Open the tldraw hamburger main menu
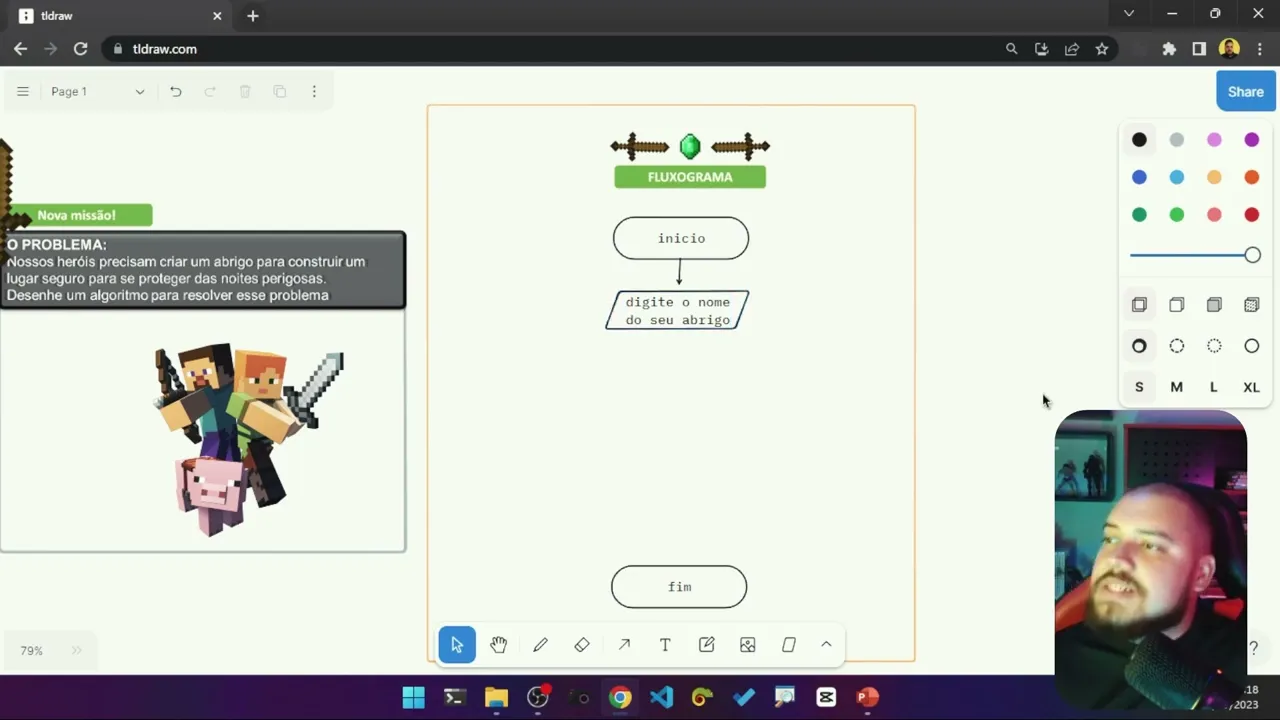 pyautogui.click(x=23, y=91)
